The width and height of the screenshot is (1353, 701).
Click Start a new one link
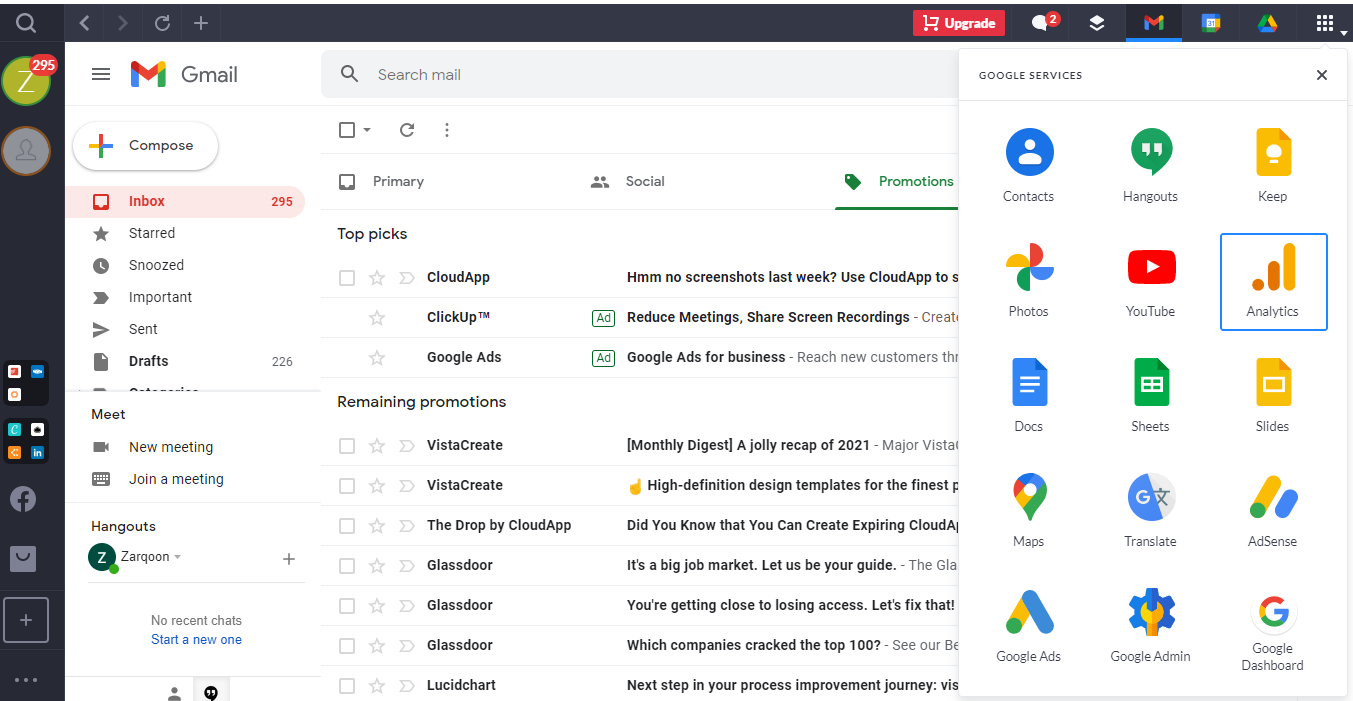[x=196, y=640]
